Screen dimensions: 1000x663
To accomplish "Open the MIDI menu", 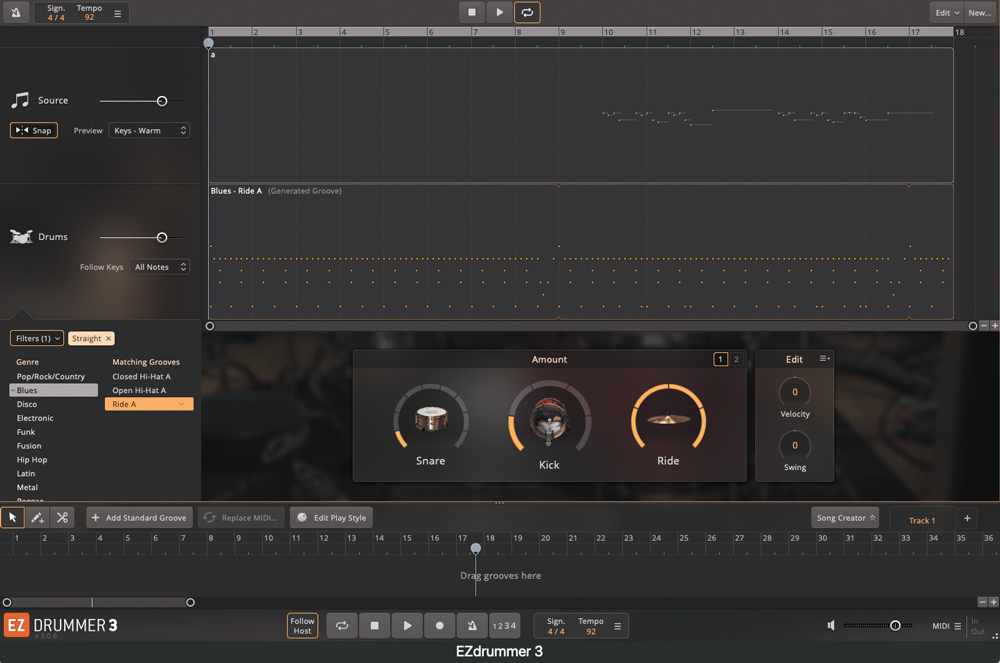I will 946,626.
